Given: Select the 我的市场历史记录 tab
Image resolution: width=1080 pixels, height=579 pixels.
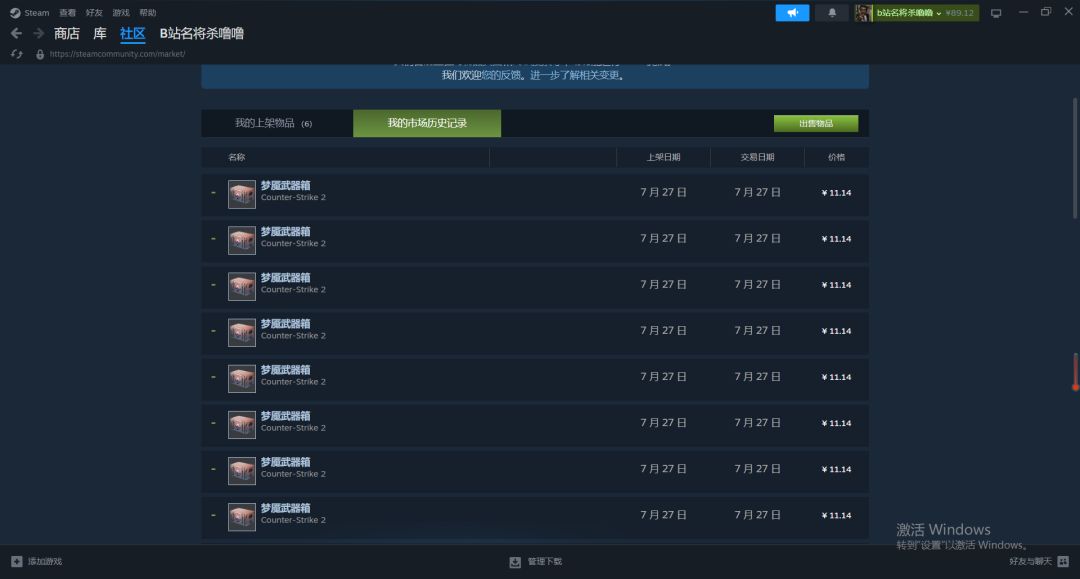Looking at the screenshot, I should (x=427, y=123).
